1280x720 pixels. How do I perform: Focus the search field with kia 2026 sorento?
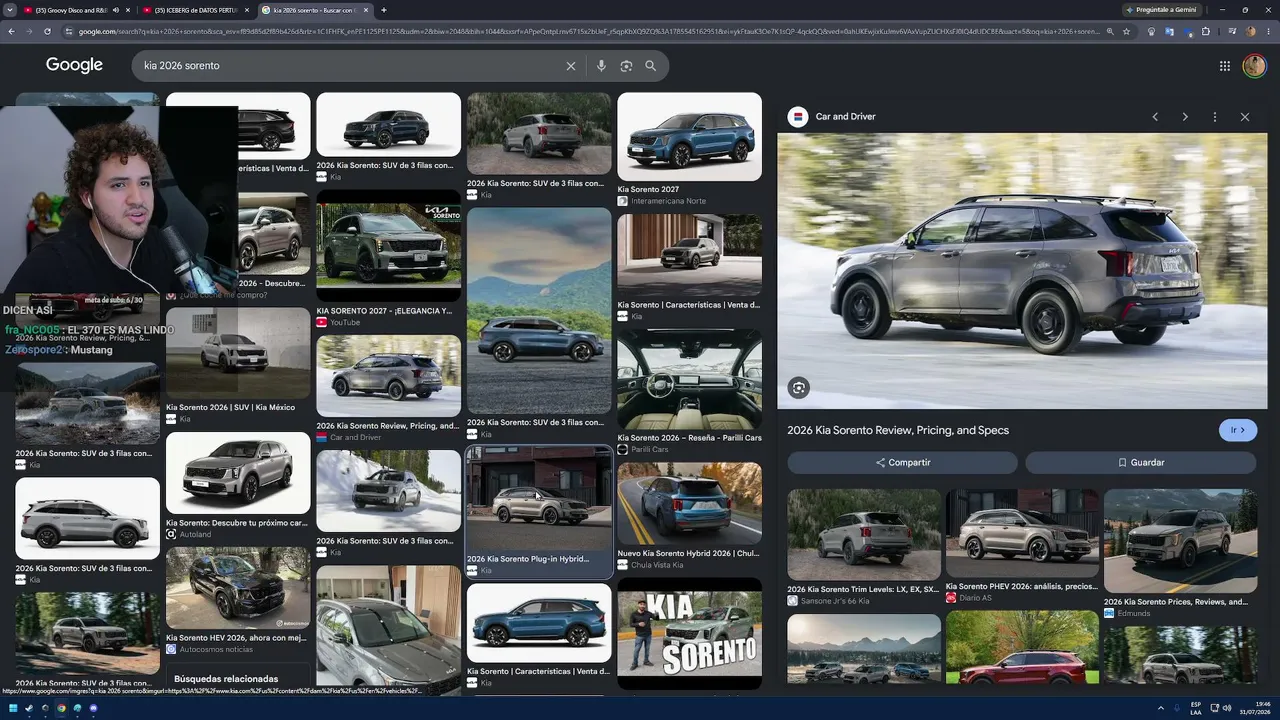350,66
